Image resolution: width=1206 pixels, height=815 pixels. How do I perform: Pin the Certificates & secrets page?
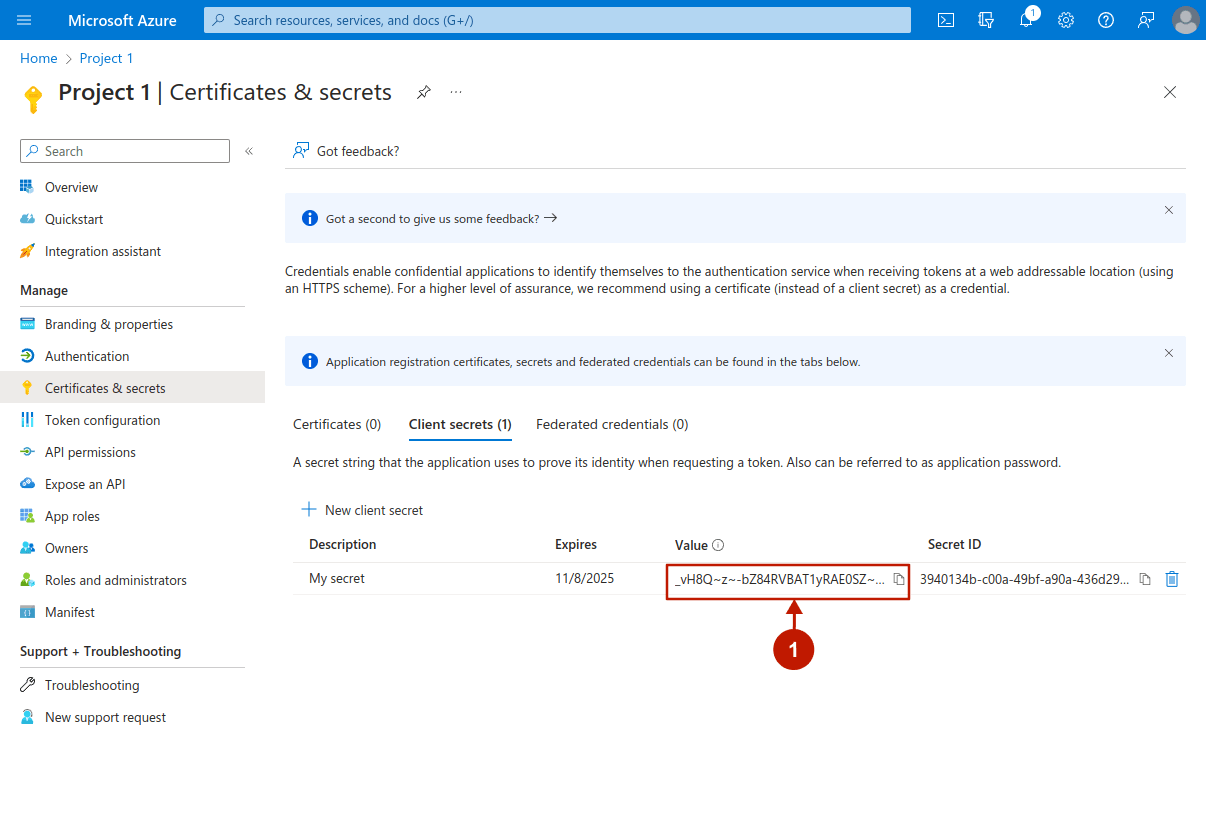(x=424, y=92)
